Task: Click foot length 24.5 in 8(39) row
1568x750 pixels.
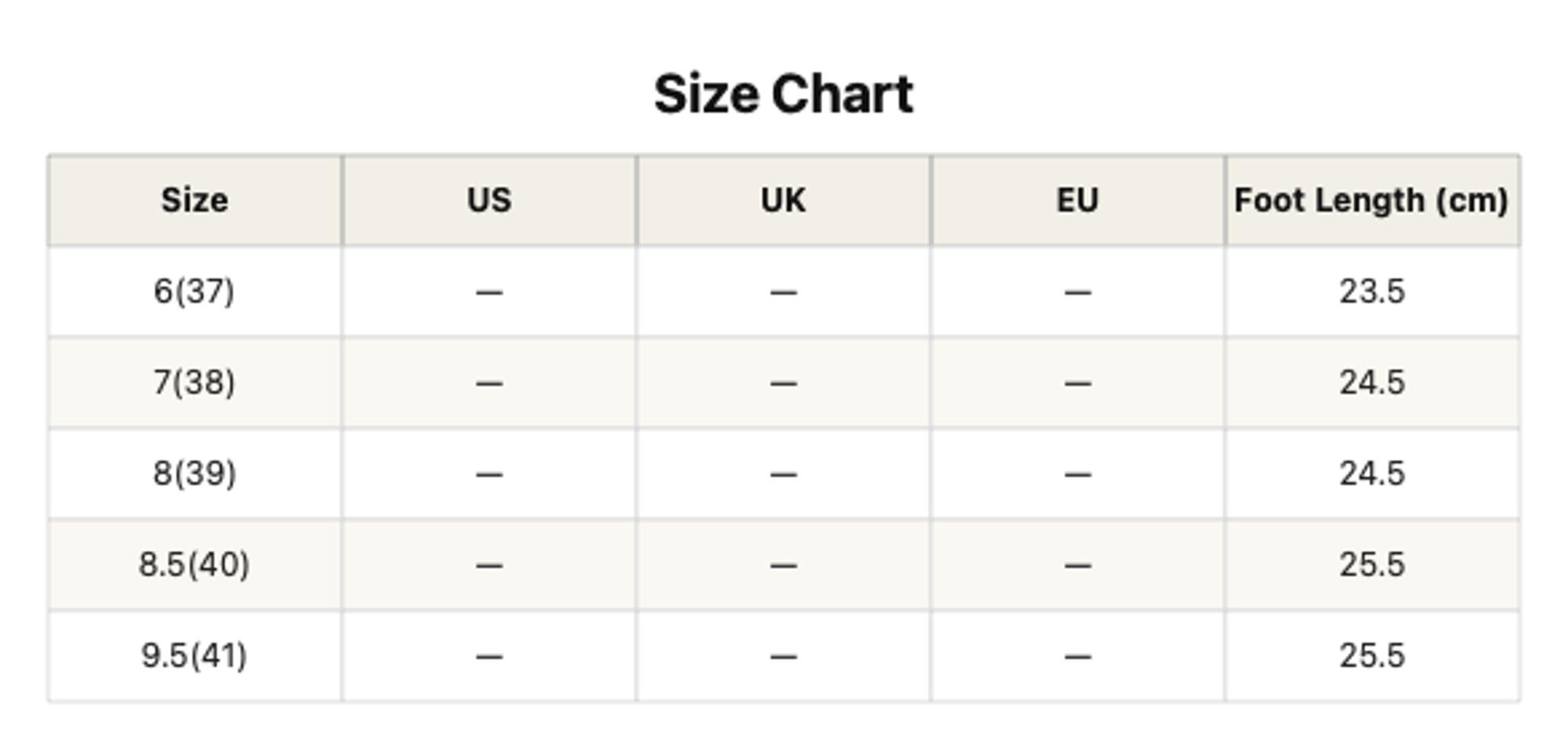Action: coord(1372,473)
